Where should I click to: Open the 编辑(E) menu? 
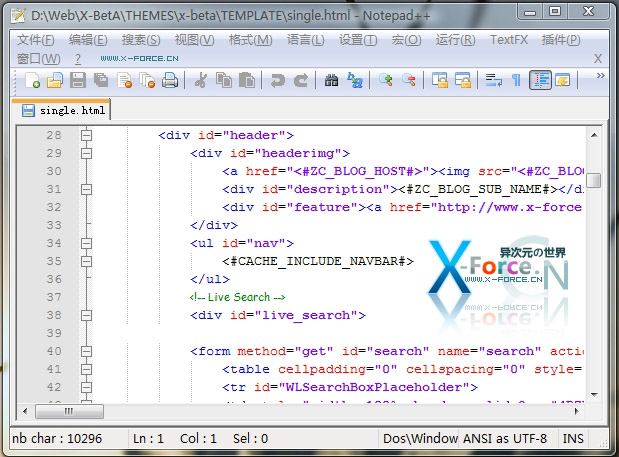coord(88,40)
